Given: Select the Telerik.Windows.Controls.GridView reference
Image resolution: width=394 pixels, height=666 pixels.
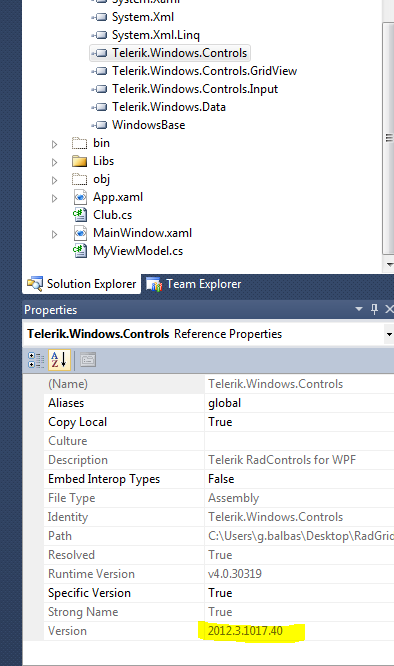Looking at the screenshot, I should coord(205,71).
